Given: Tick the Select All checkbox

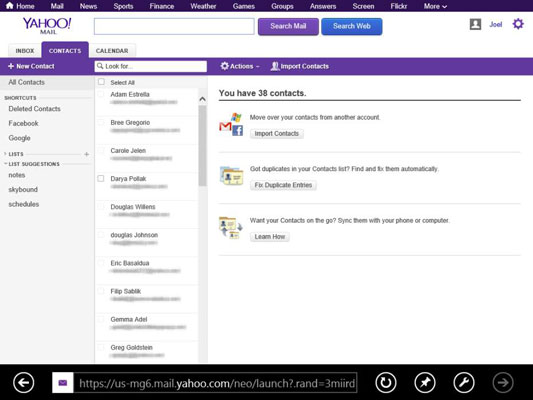Looking at the screenshot, I should (x=101, y=82).
